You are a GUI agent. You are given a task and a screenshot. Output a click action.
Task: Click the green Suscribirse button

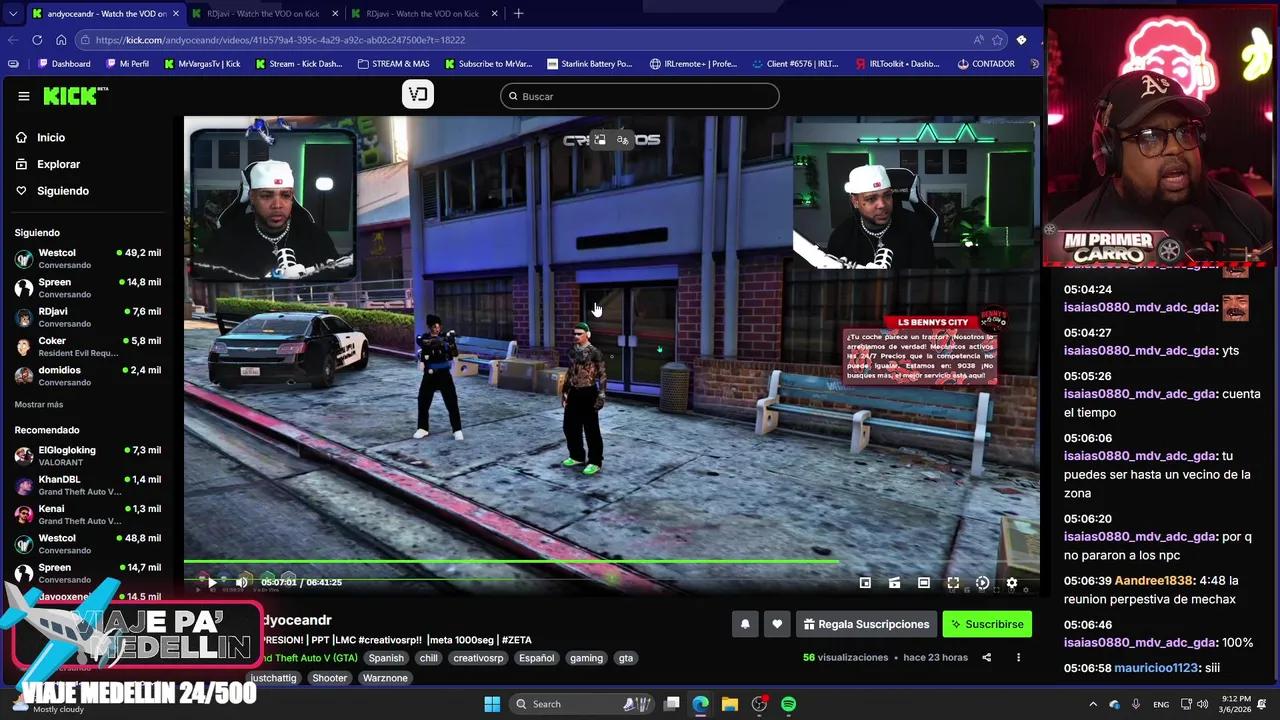pyautogui.click(x=987, y=624)
